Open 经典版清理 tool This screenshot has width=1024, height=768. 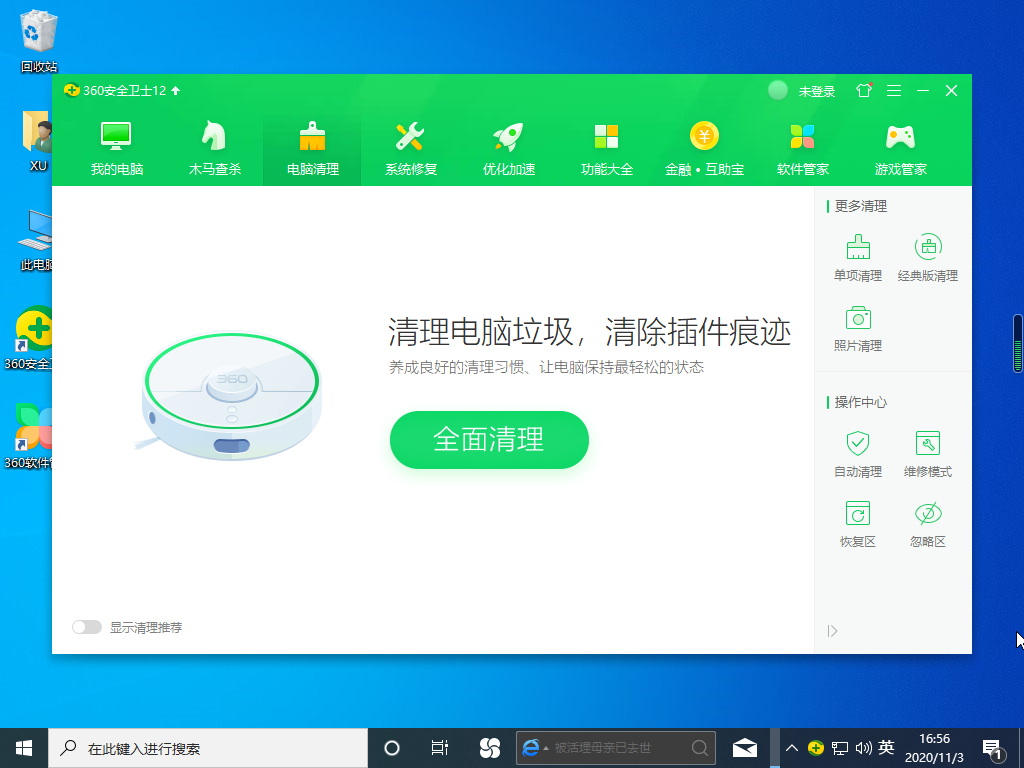(927, 258)
